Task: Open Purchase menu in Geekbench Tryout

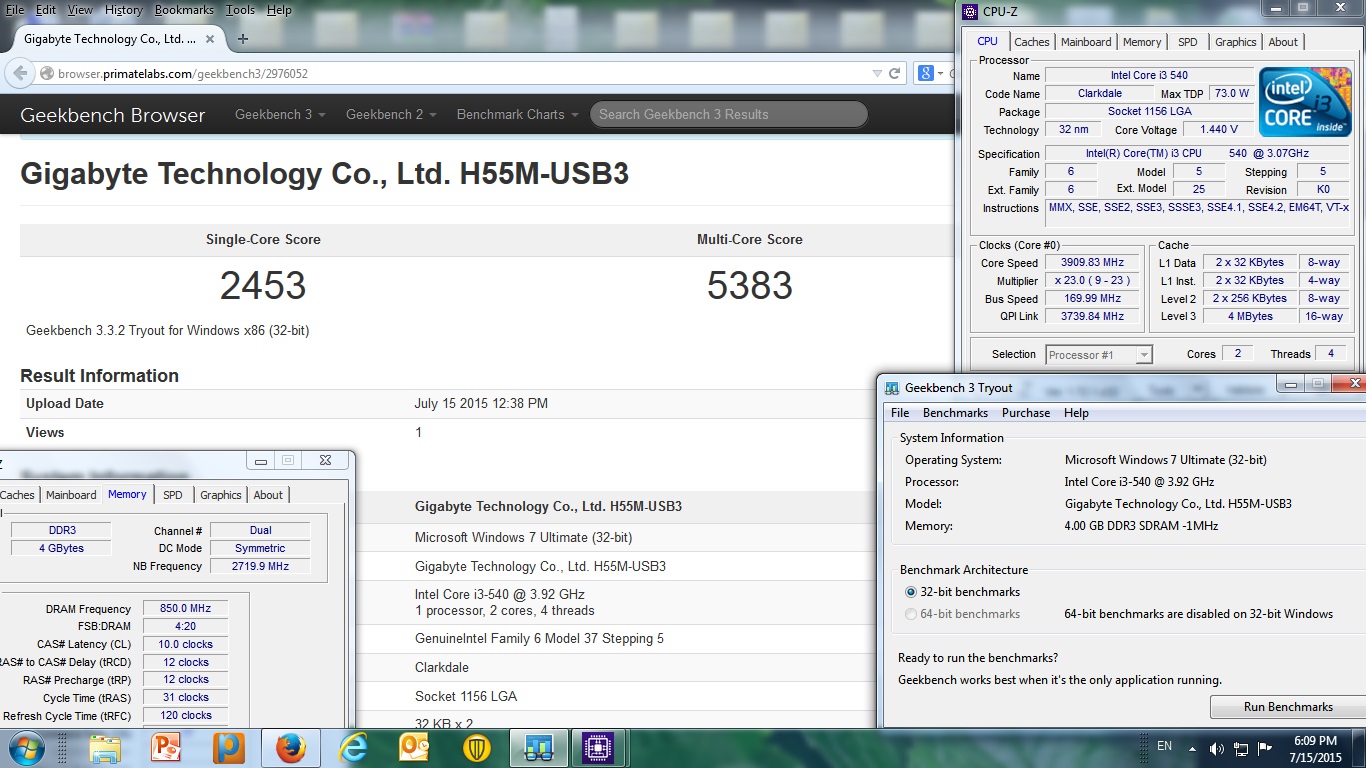Action: (x=1026, y=413)
